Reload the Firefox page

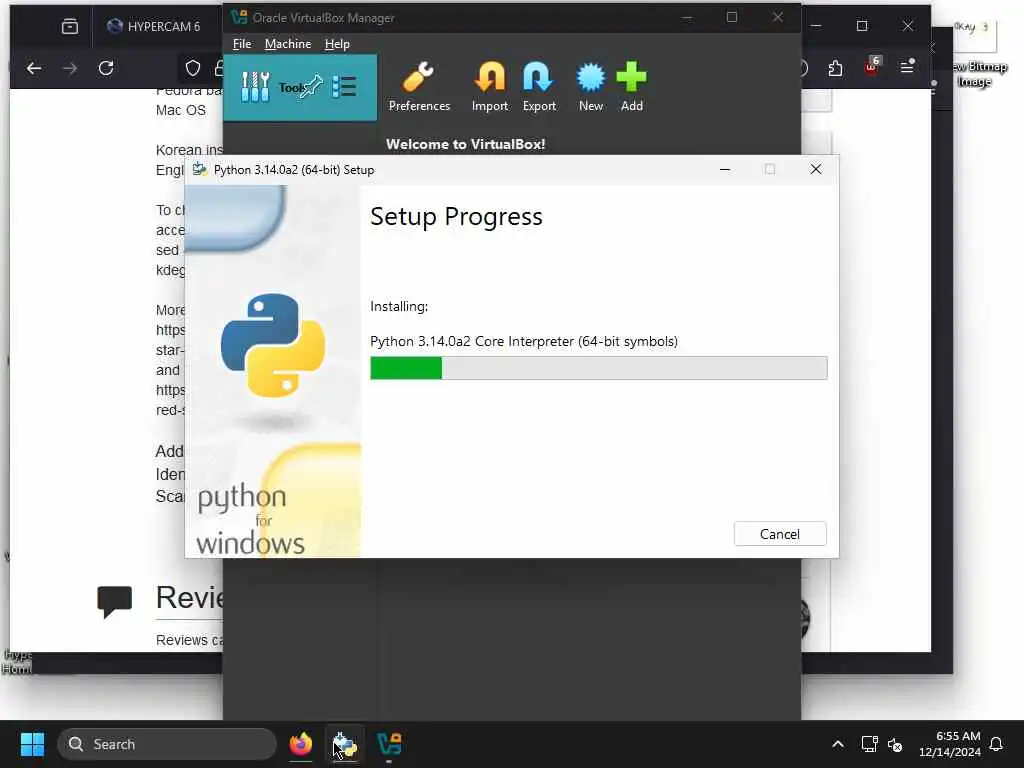point(106,68)
